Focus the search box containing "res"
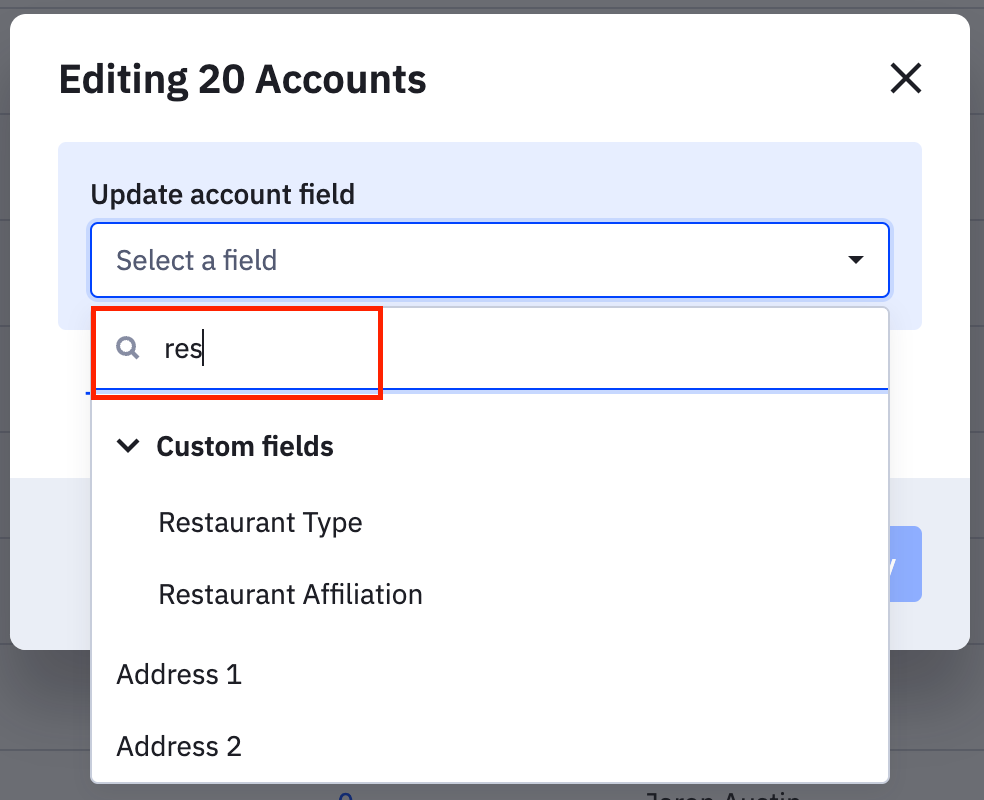Screen dimensions: 984x800 500,348
